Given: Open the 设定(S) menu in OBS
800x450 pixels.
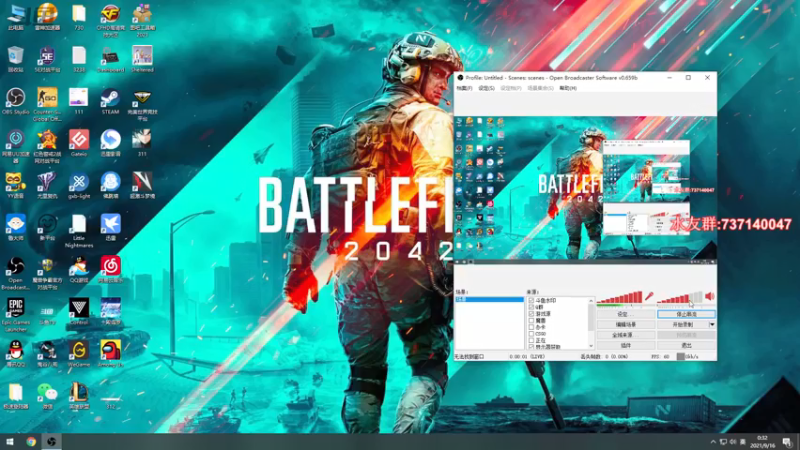Looking at the screenshot, I should [x=486, y=88].
